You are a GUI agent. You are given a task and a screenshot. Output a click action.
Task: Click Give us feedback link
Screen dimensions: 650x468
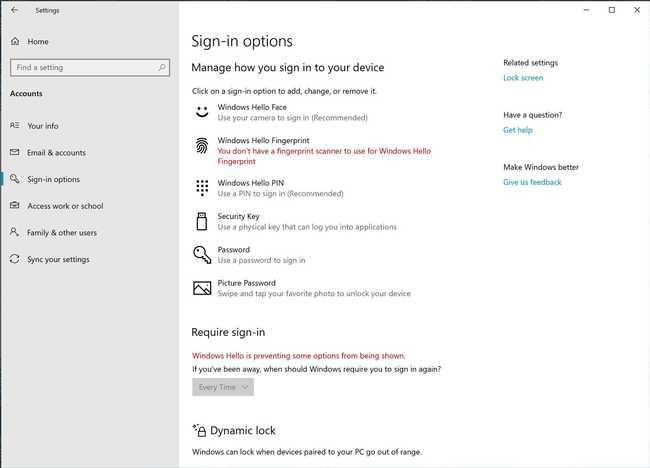pos(532,182)
